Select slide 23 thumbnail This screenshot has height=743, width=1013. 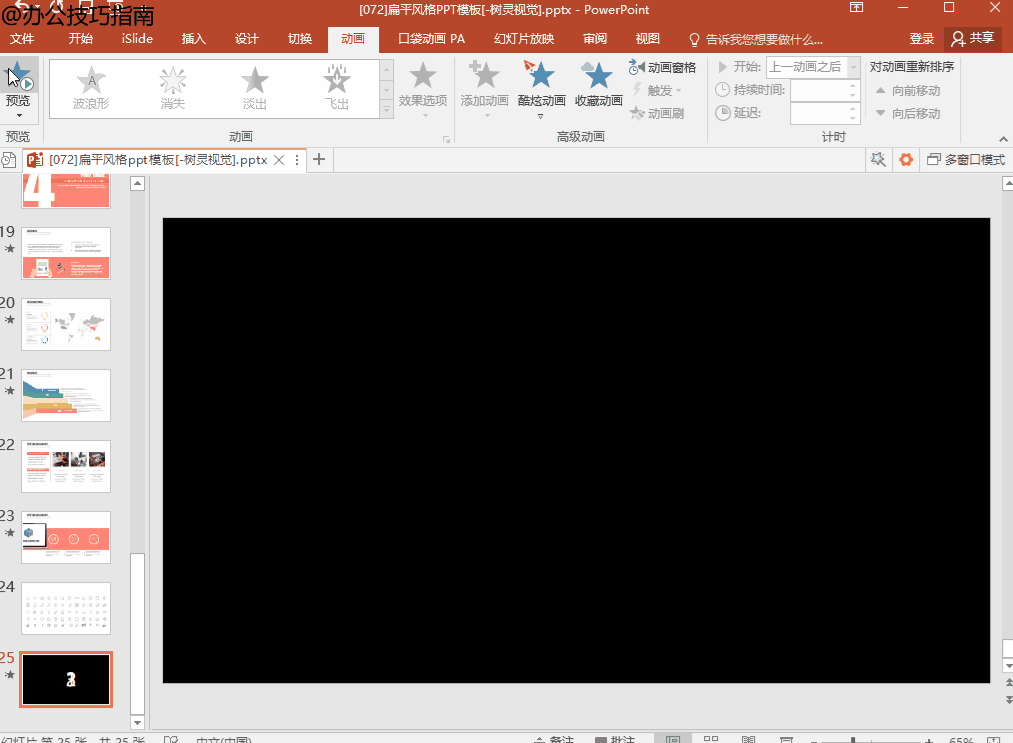[66, 538]
